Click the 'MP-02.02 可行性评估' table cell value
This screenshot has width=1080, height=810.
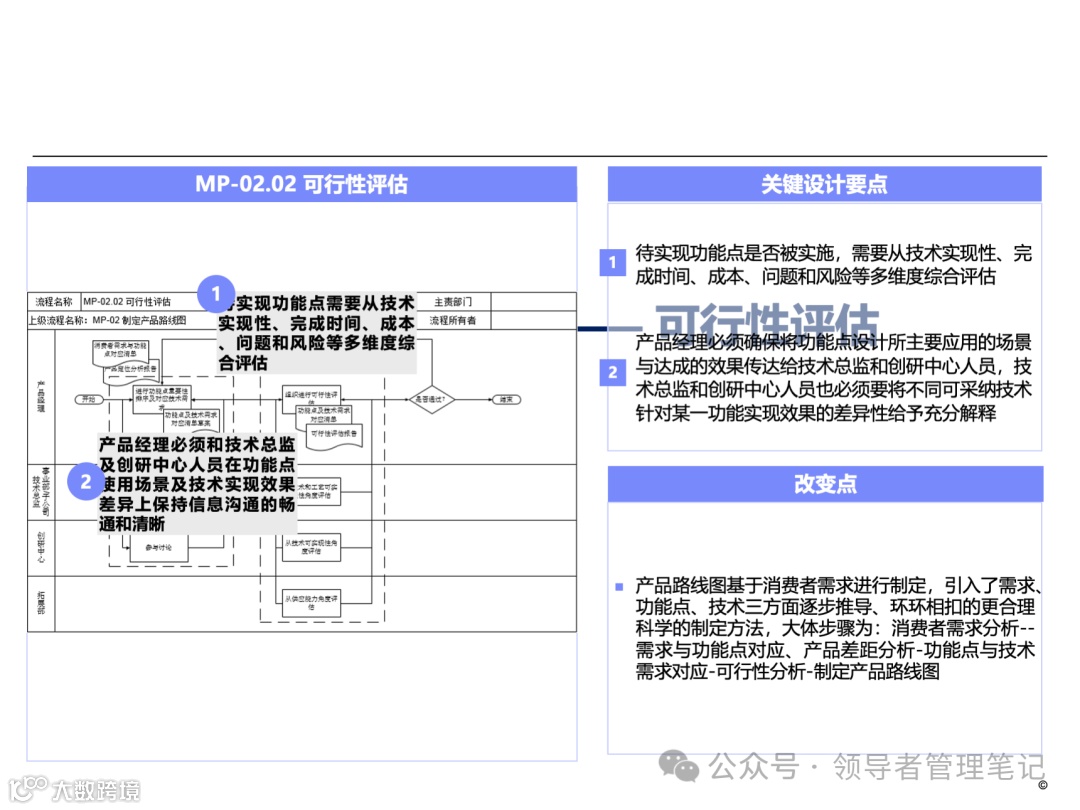(127, 302)
